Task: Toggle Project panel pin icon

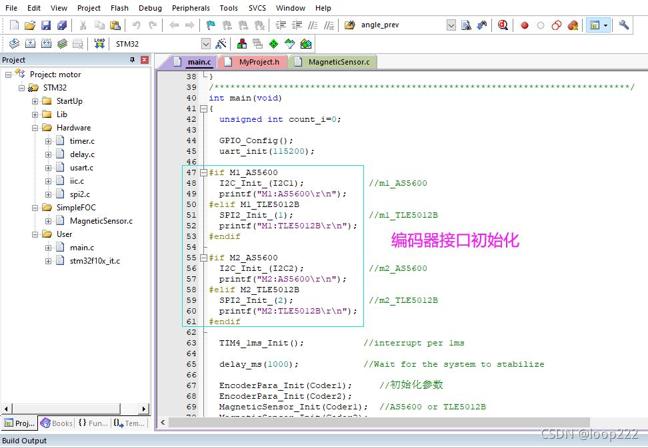Action: [x=132, y=60]
